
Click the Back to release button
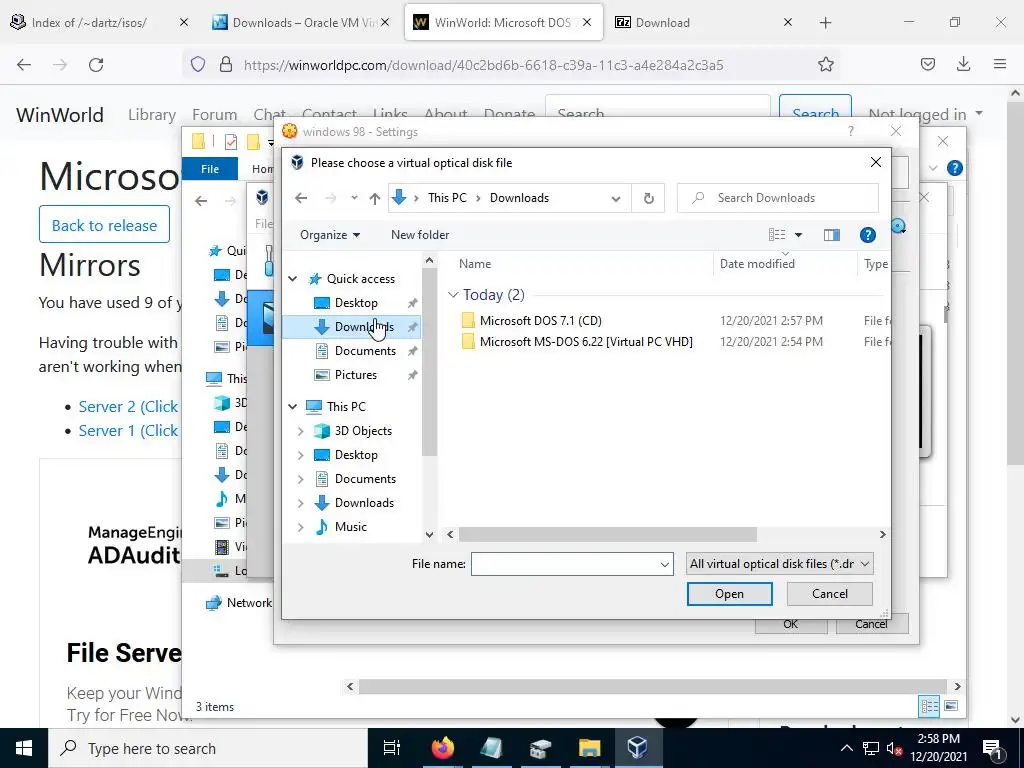click(x=104, y=225)
